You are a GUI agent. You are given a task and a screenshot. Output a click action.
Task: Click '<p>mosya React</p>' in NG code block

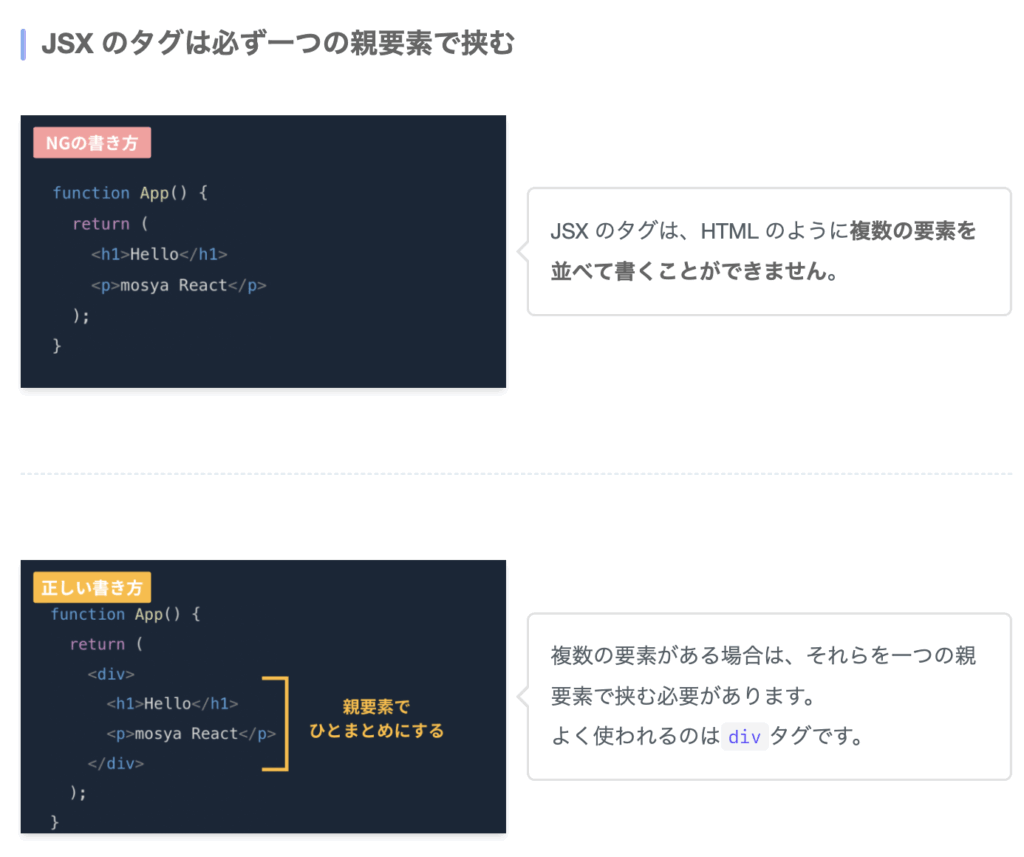tap(178, 285)
